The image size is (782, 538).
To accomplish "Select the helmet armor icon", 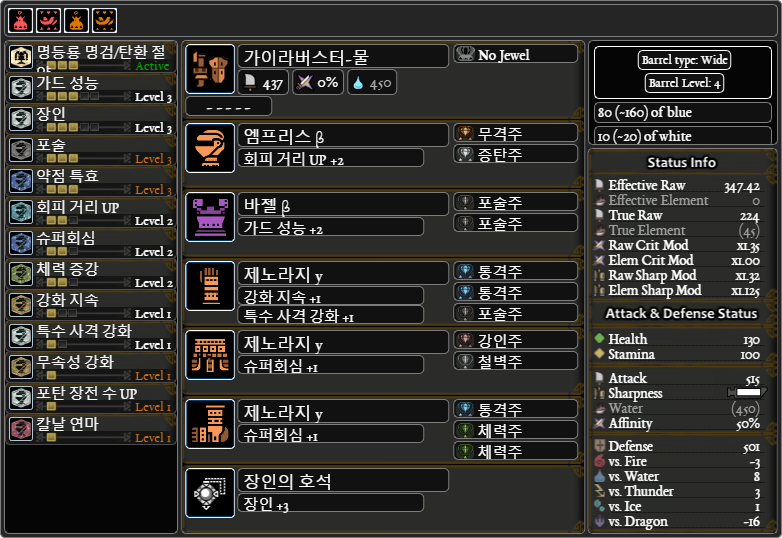I will pos(210,148).
